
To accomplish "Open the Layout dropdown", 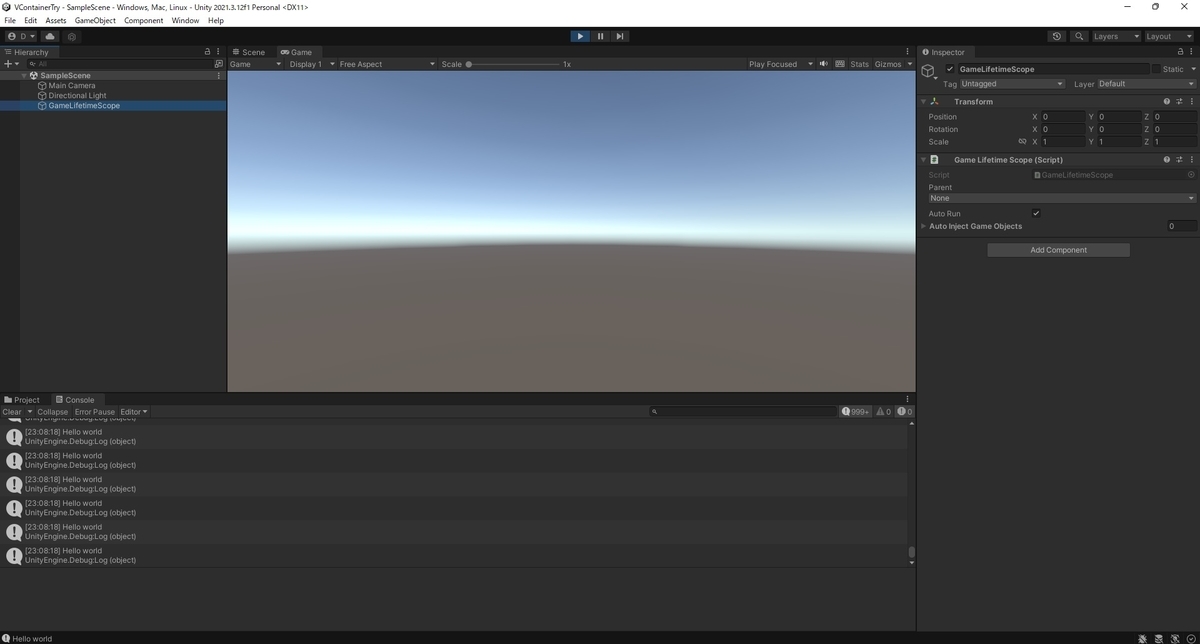I will pyautogui.click(x=1168, y=36).
